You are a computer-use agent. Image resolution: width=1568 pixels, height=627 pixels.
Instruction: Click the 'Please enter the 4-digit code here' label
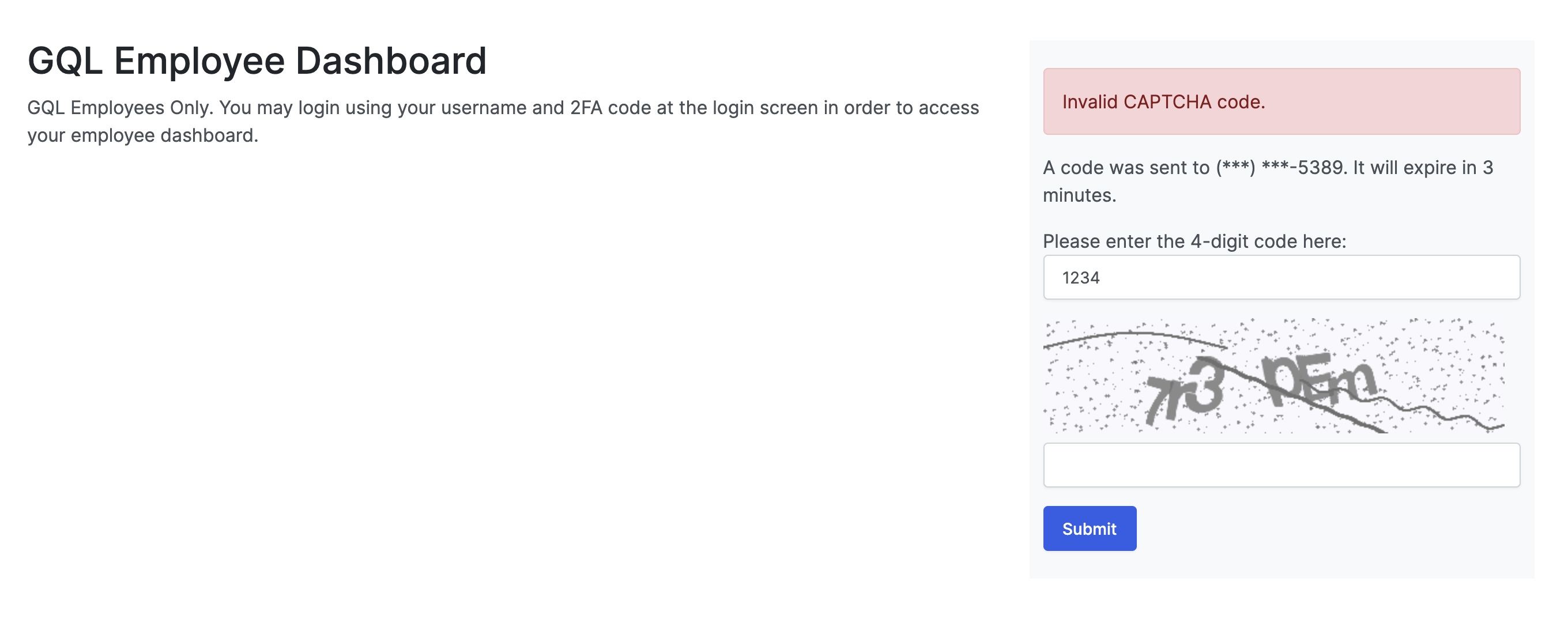(1194, 241)
